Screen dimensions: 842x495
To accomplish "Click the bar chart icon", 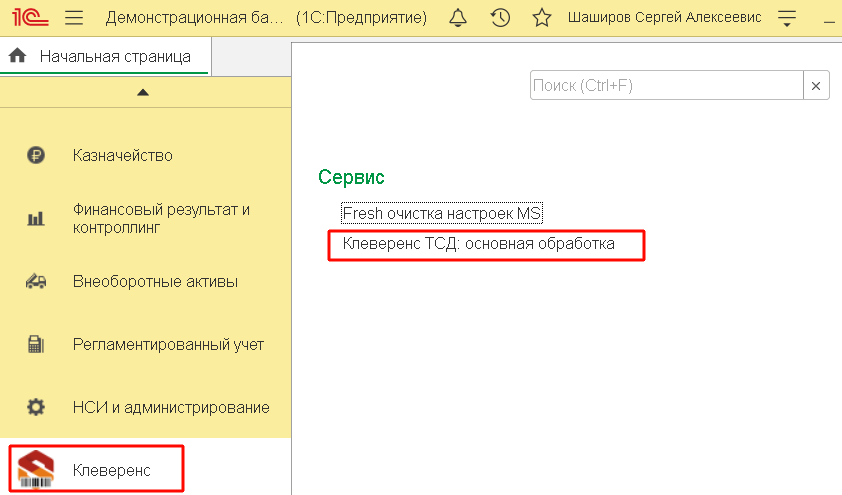I will (36, 219).
